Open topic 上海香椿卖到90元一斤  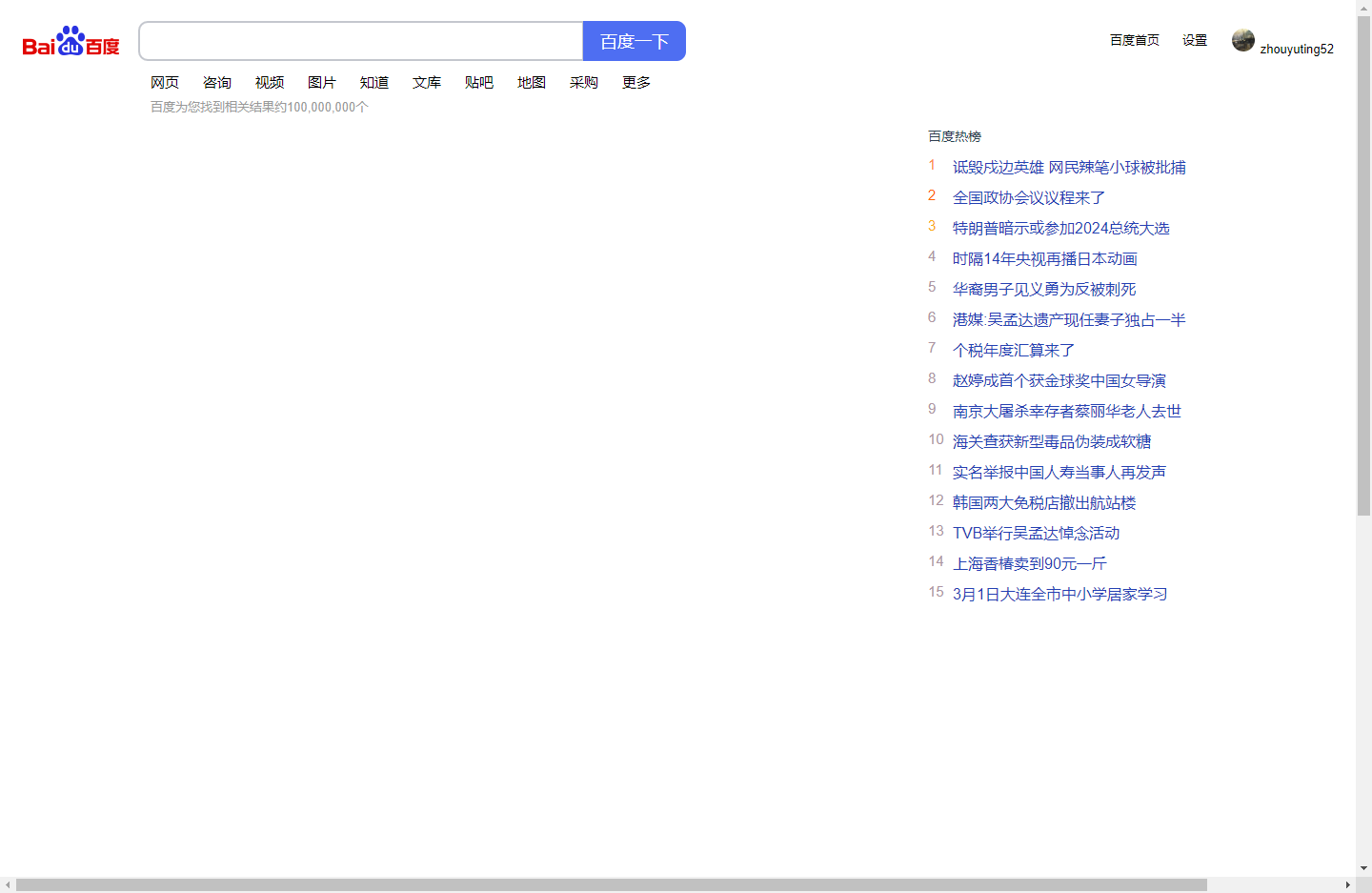1029,563
